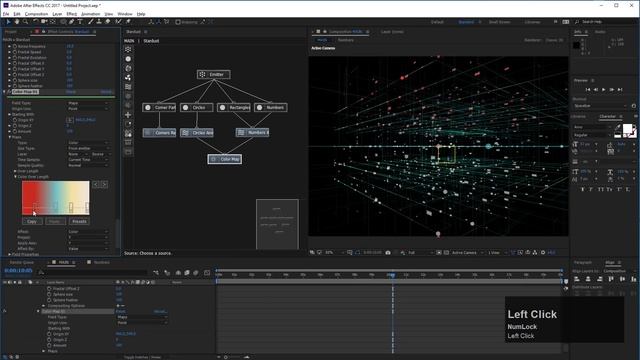Viewport: 640px width, 360px height.
Task: Toggle stopwatch for Sphere size
Action: pyautogui.click(x=15, y=80)
